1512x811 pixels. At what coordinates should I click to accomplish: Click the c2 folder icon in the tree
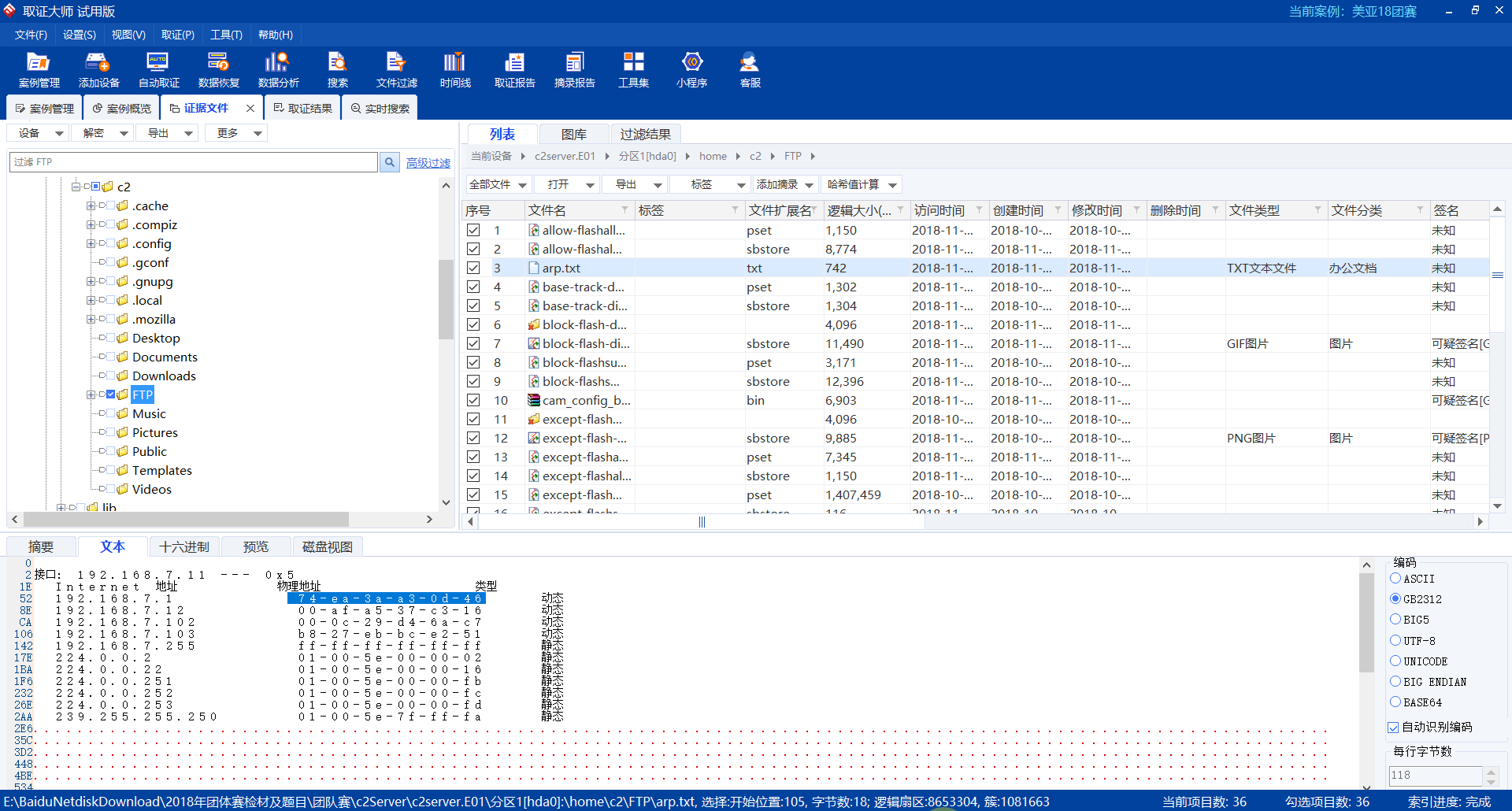click(108, 187)
